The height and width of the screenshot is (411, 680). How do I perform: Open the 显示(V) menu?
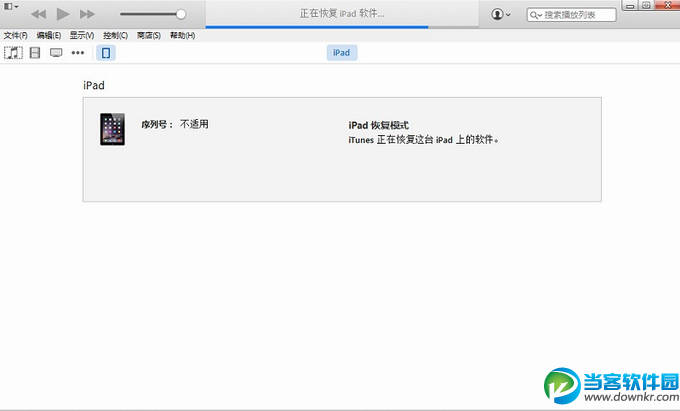[x=82, y=36]
